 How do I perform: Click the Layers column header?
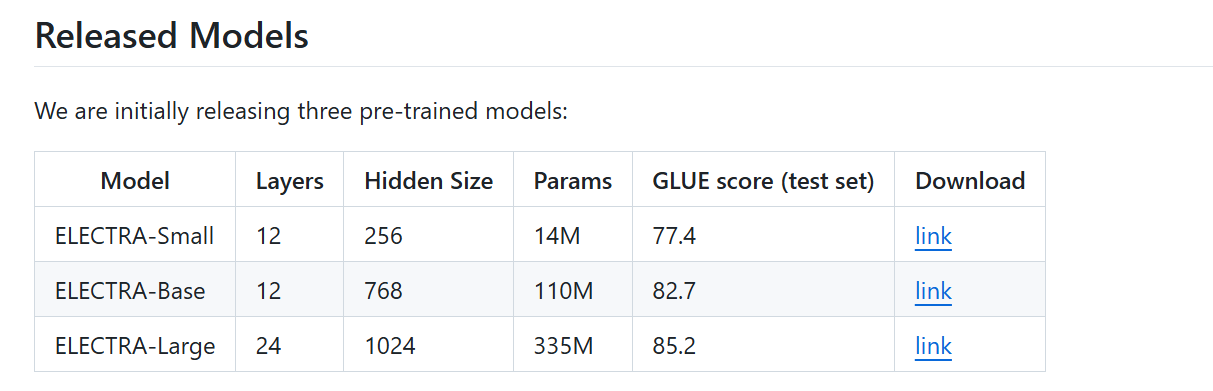point(290,181)
